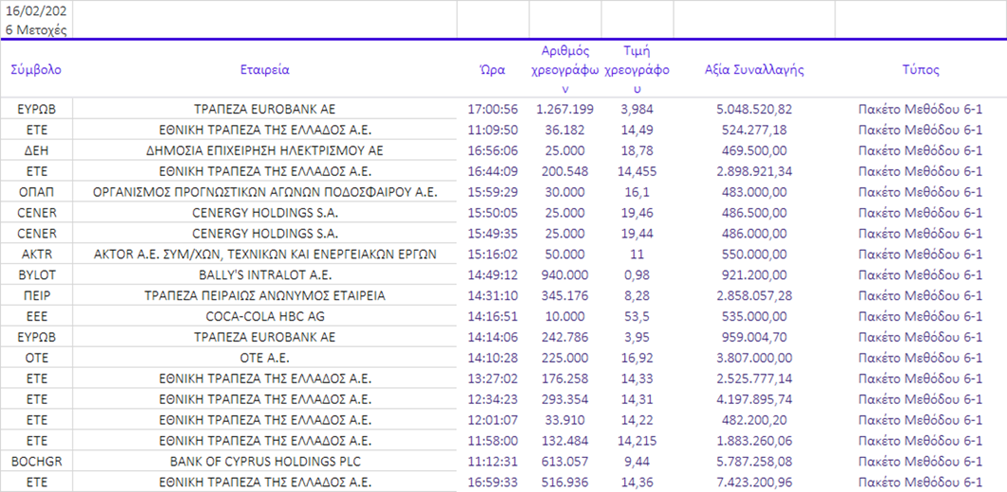Select the BOCHGR symbol cell
The height and width of the screenshot is (492, 1007).
[37, 461]
